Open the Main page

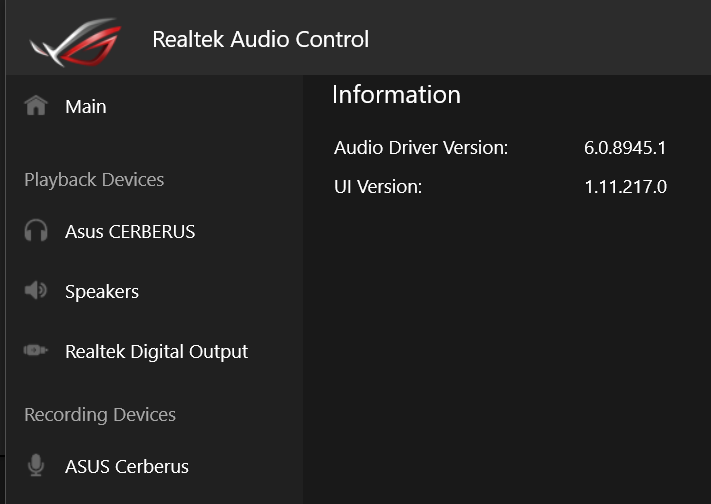pos(86,107)
